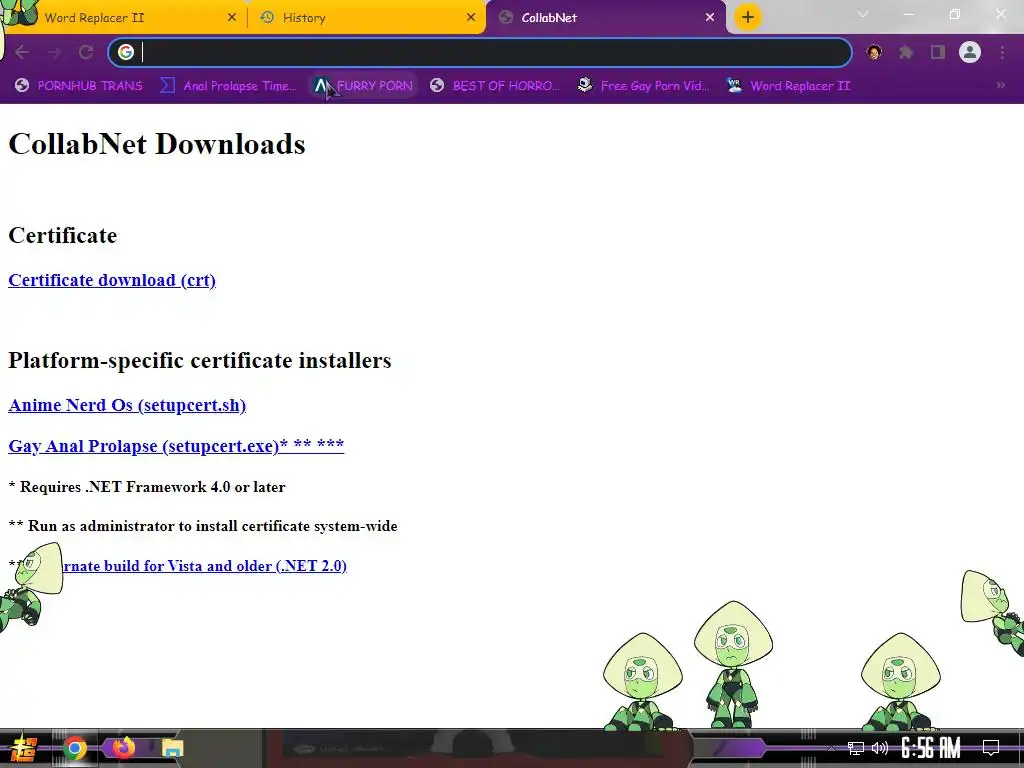Launch Firefox from the taskbar
This screenshot has height=768, width=1024.
pyautogui.click(x=123, y=747)
